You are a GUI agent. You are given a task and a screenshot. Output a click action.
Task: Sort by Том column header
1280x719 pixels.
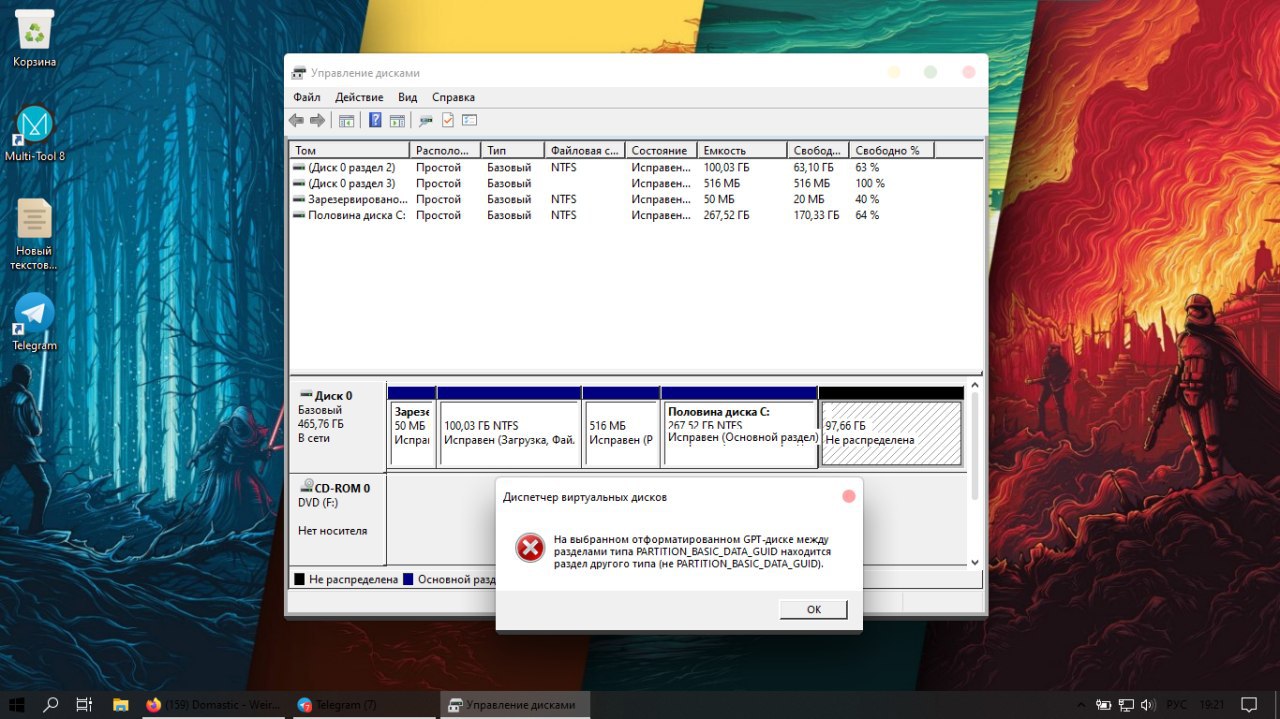pos(349,150)
